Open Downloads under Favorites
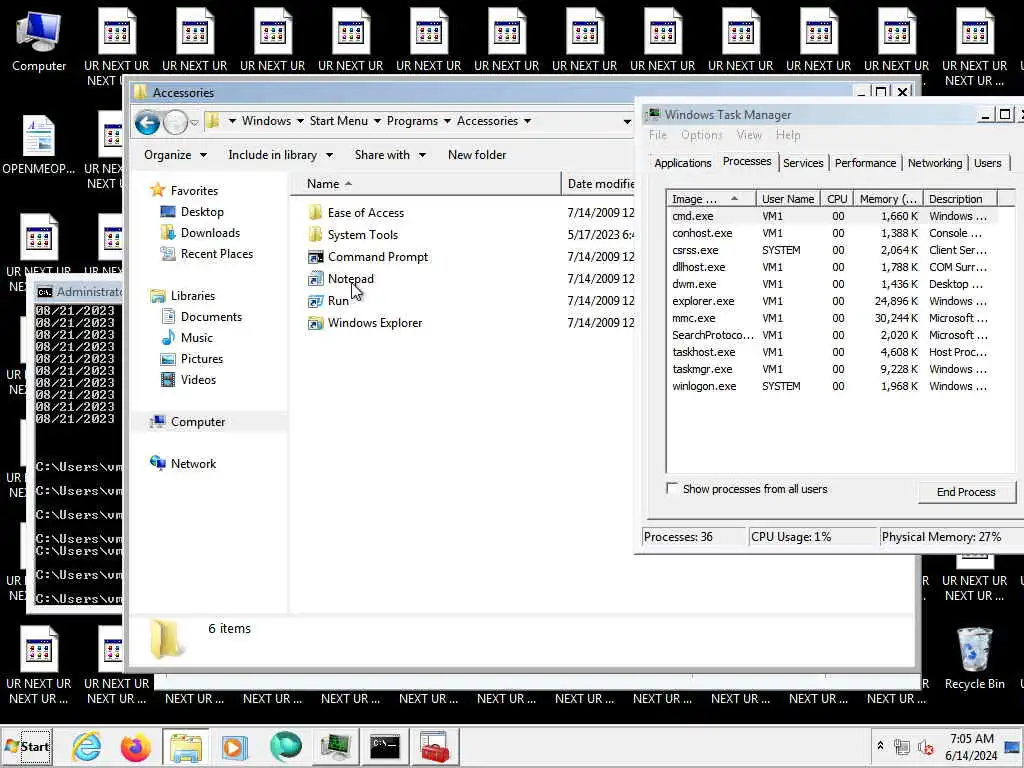Screen dimensions: 1024x768 (x=200, y=232)
